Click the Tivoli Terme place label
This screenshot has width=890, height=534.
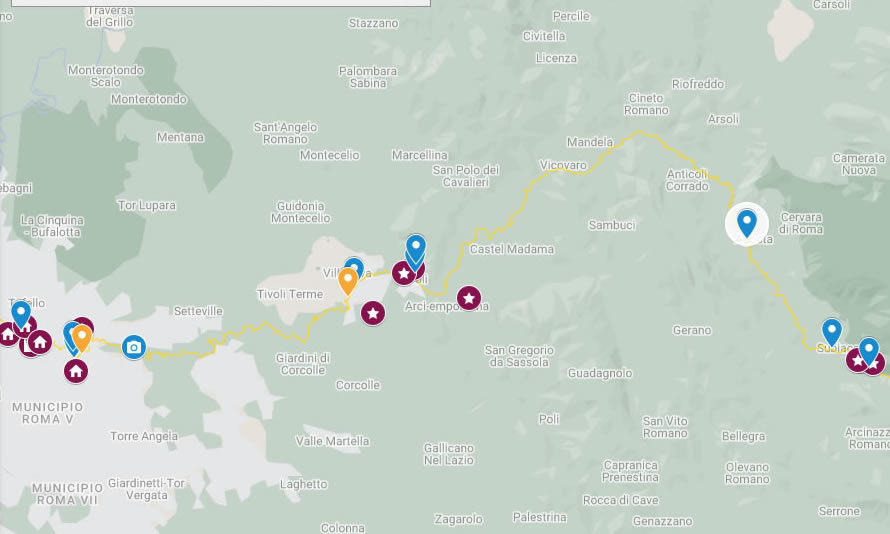coord(289,294)
